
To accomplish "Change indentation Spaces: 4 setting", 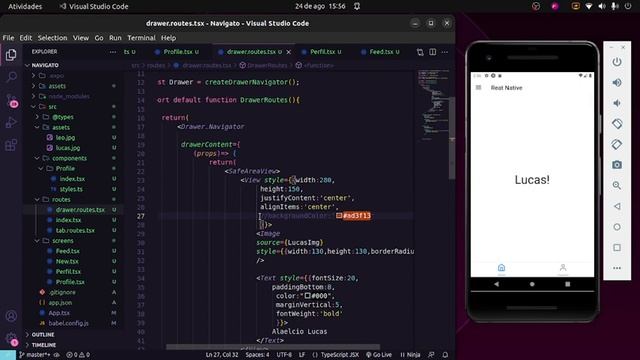I will pyautogui.click(x=257, y=355).
